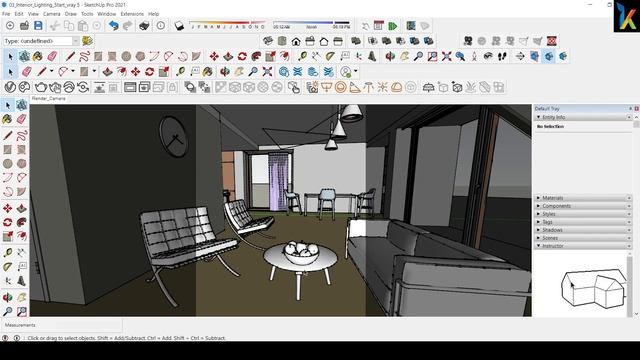
Task: Open the Extensions menu
Action: coord(132,14)
